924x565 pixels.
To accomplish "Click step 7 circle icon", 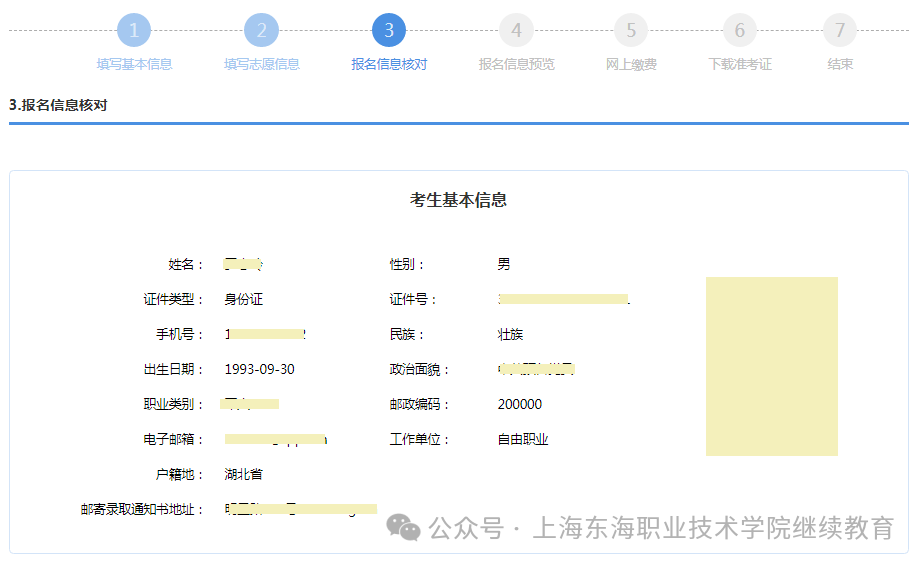I will 840,30.
